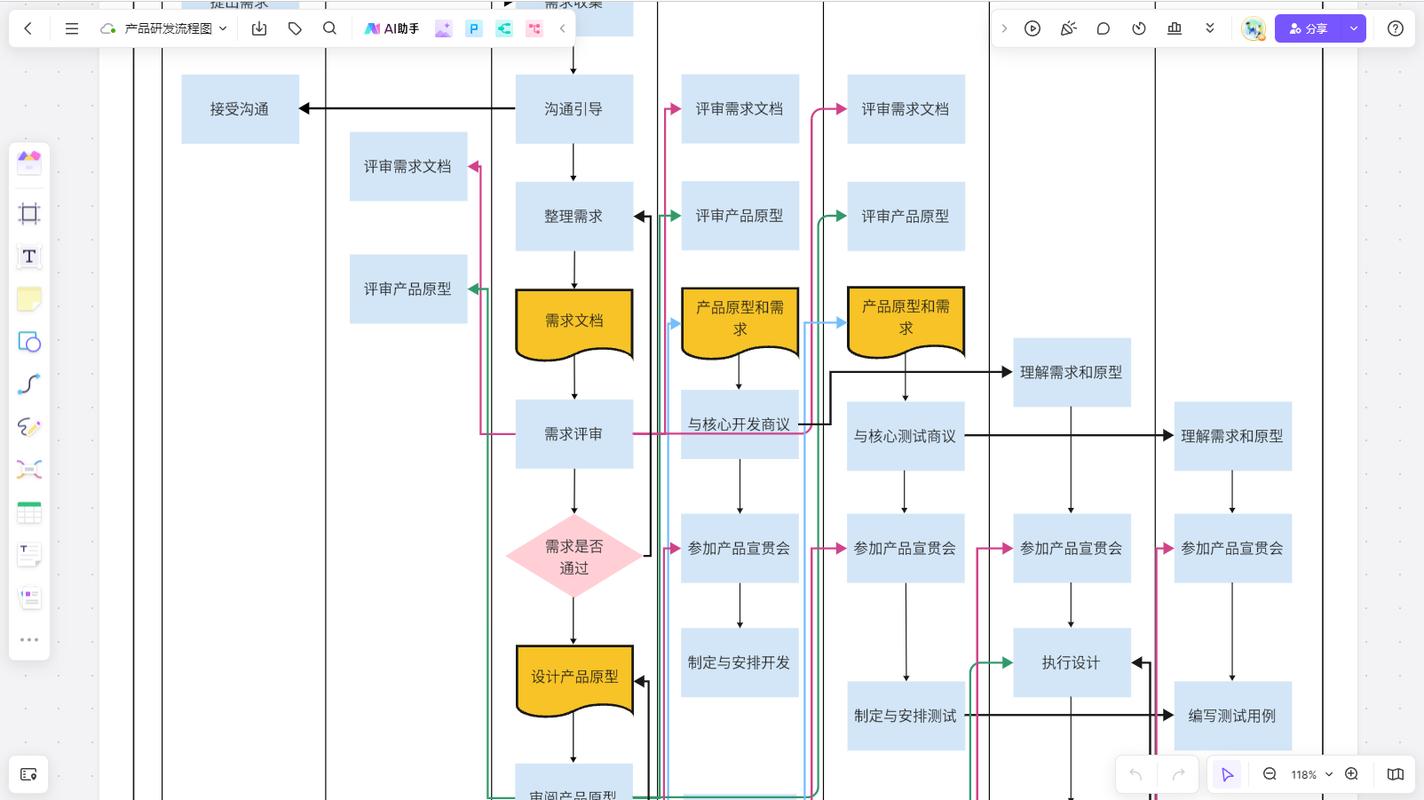
Task: Zoom in with the plus magnifier
Action: tap(1352, 774)
